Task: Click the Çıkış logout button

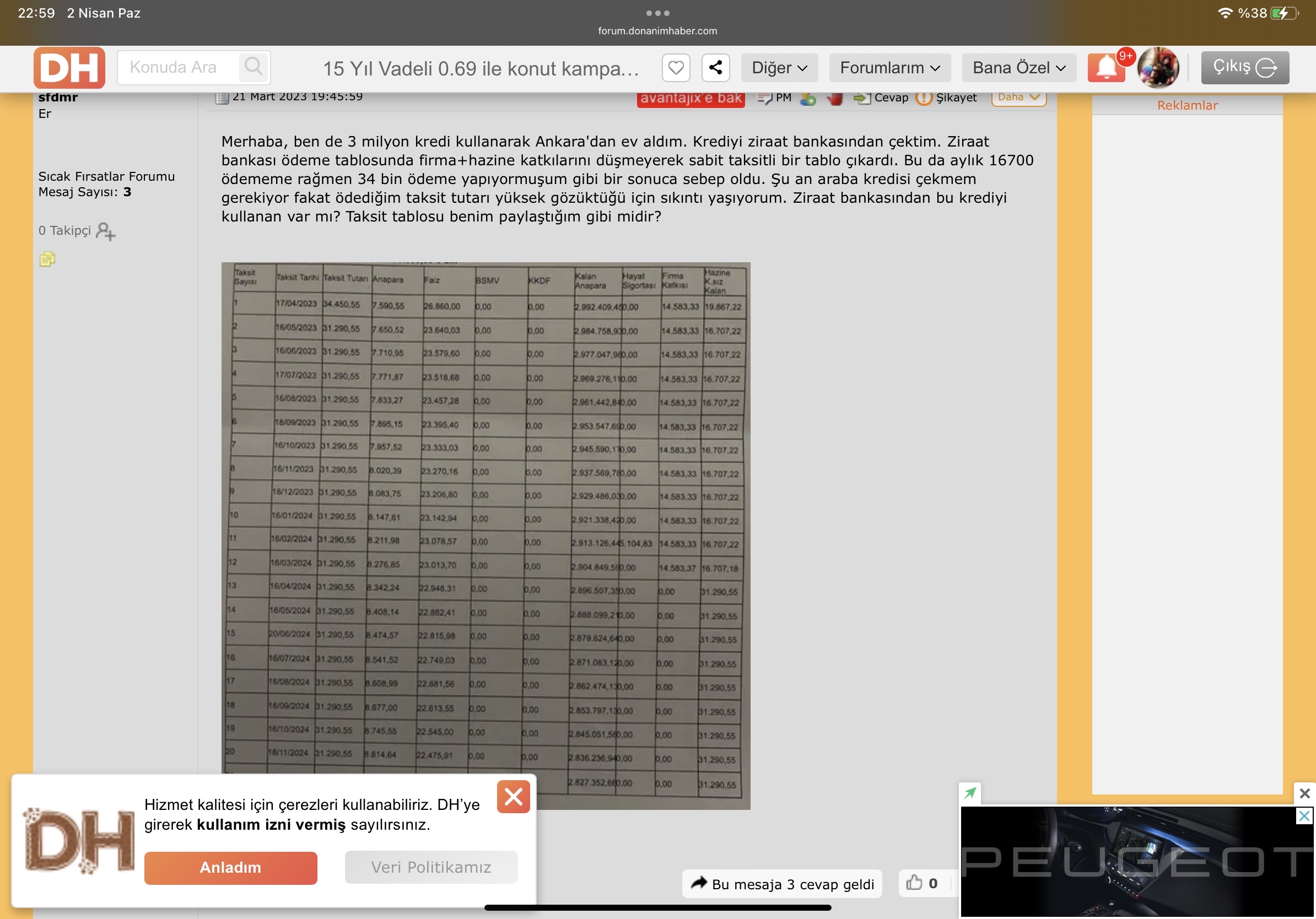Action: (1245, 68)
